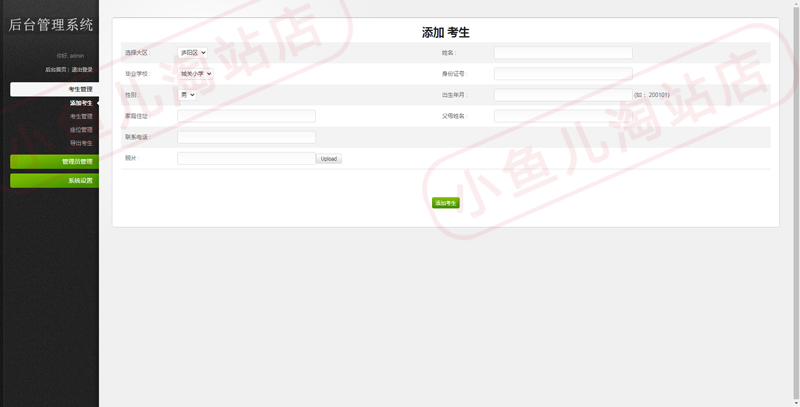Expand the 系统设置 sidebar section
Screen dimensions: 800x407
[x=55, y=181]
